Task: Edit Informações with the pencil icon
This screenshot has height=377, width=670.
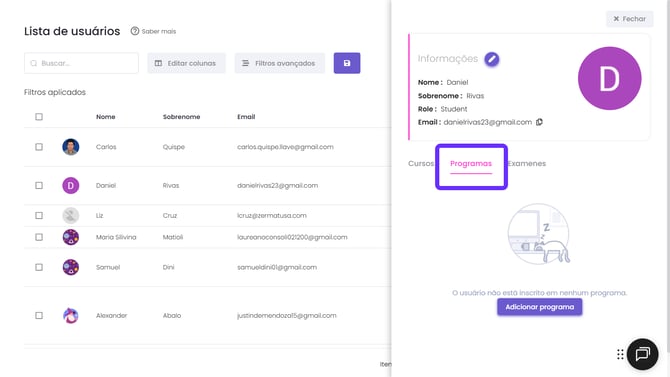Action: pos(492,59)
